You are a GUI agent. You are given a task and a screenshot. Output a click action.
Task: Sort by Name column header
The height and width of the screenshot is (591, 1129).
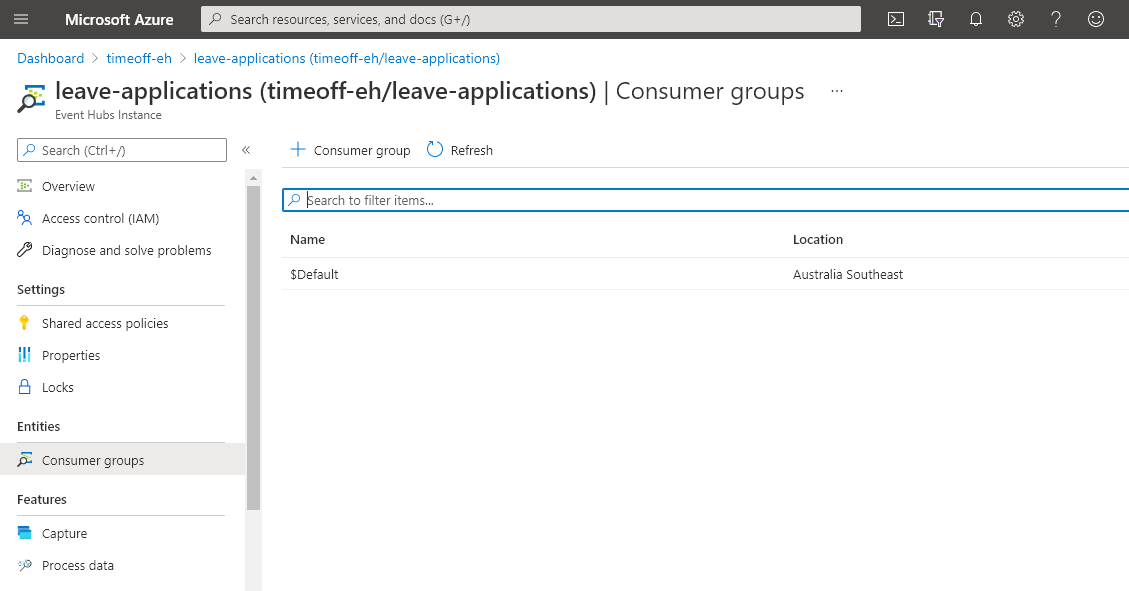click(307, 240)
